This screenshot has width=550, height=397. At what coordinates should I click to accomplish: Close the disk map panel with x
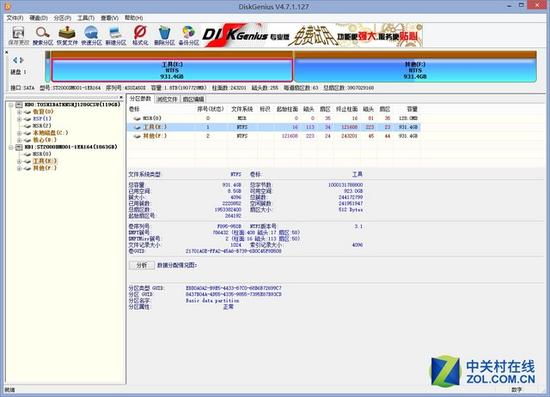tap(6, 53)
